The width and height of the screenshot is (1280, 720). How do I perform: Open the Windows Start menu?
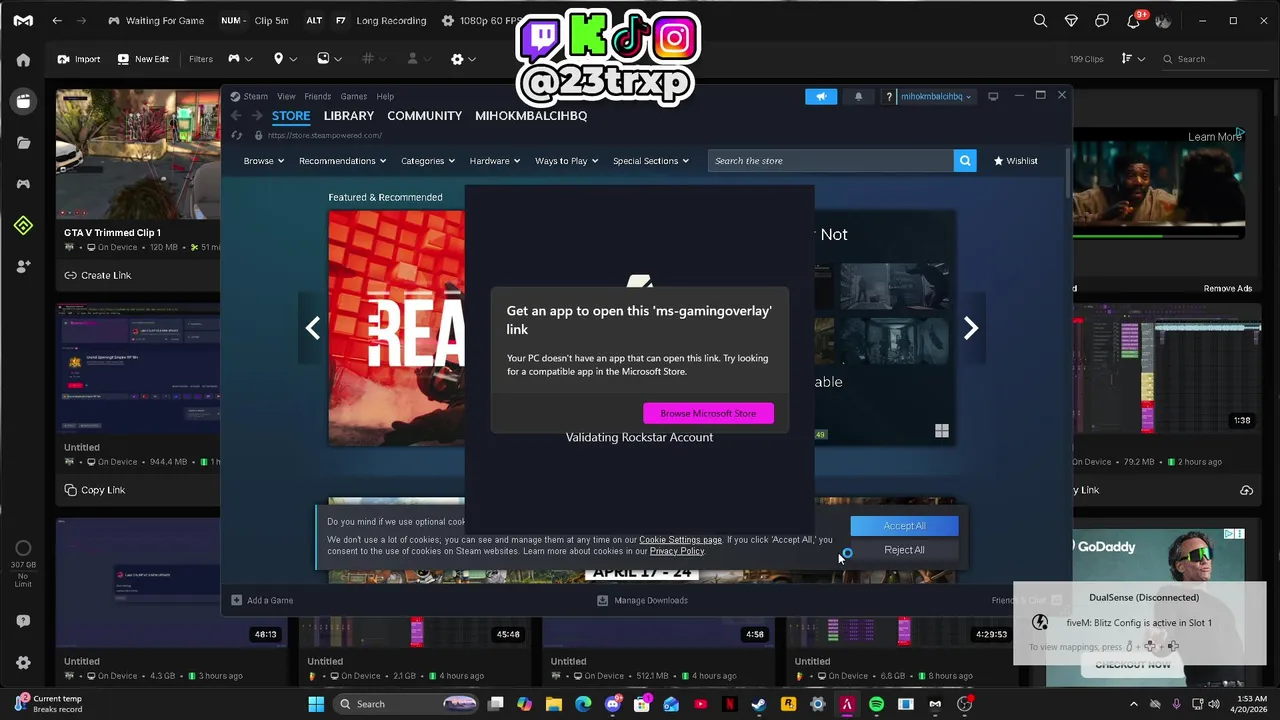[x=316, y=704]
